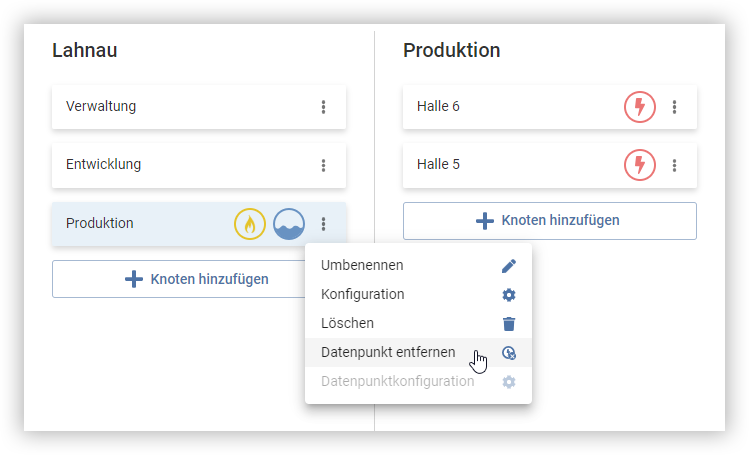Toggle the three-dot menu on Produktion node
The height and width of the screenshot is (455, 749).
pos(323,224)
